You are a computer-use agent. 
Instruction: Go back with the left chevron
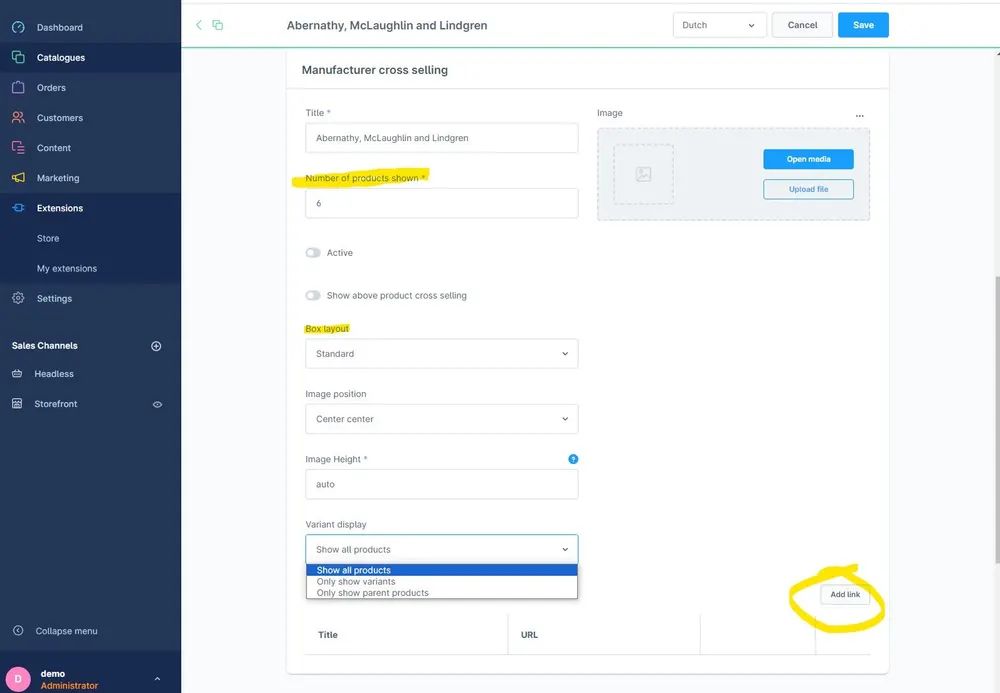click(199, 25)
